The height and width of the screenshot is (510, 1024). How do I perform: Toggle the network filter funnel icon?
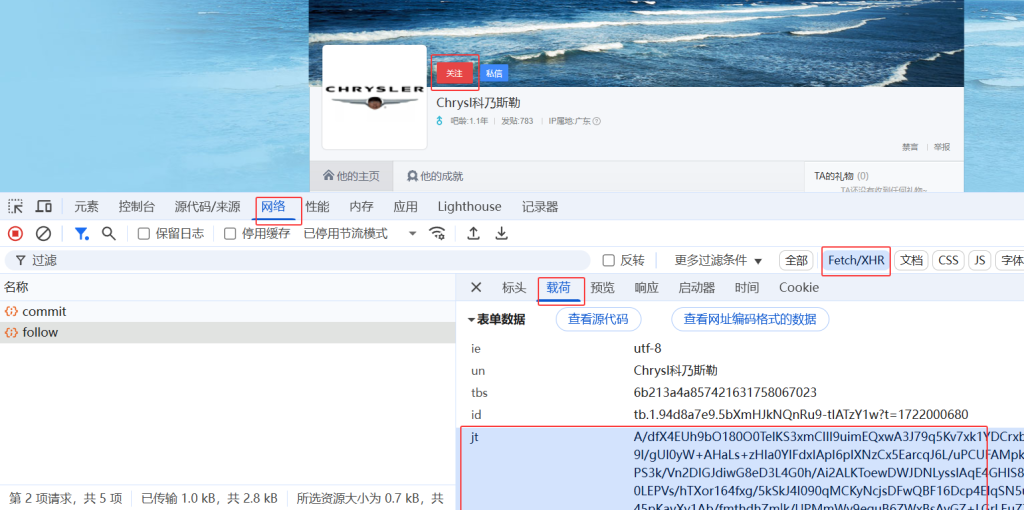click(82, 233)
